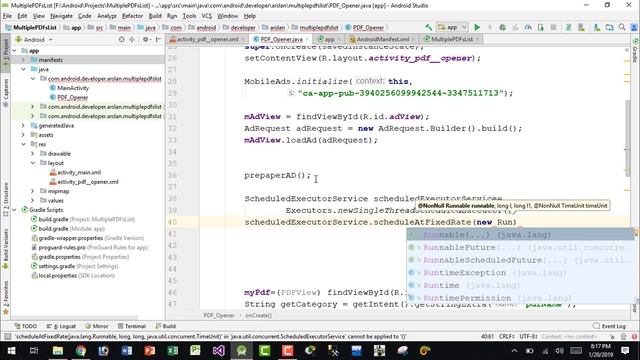This screenshot has width=640, height=360.
Task: Click Android Studio taskbar icon
Action: click(241, 351)
